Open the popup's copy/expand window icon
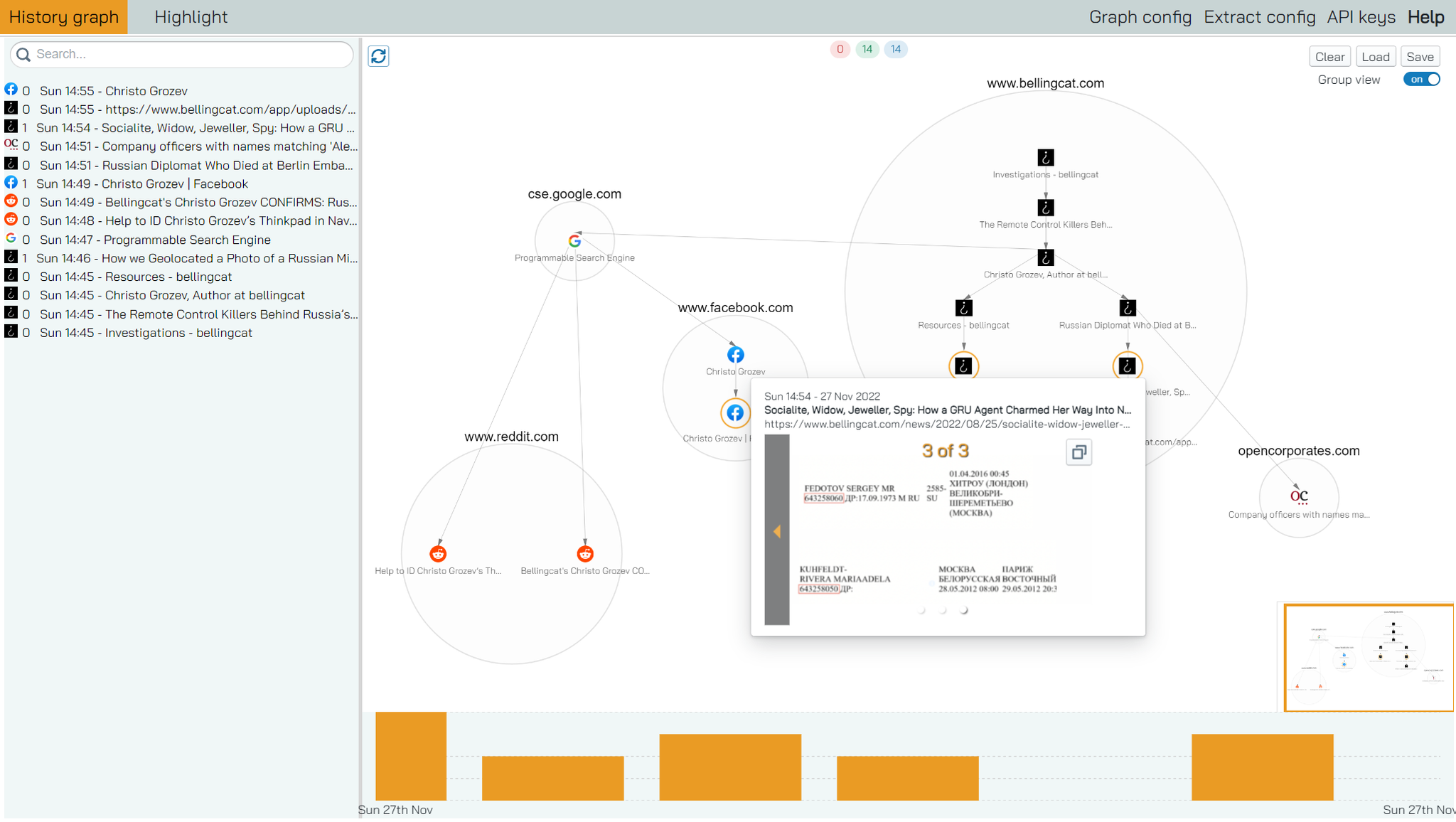 click(x=1079, y=452)
